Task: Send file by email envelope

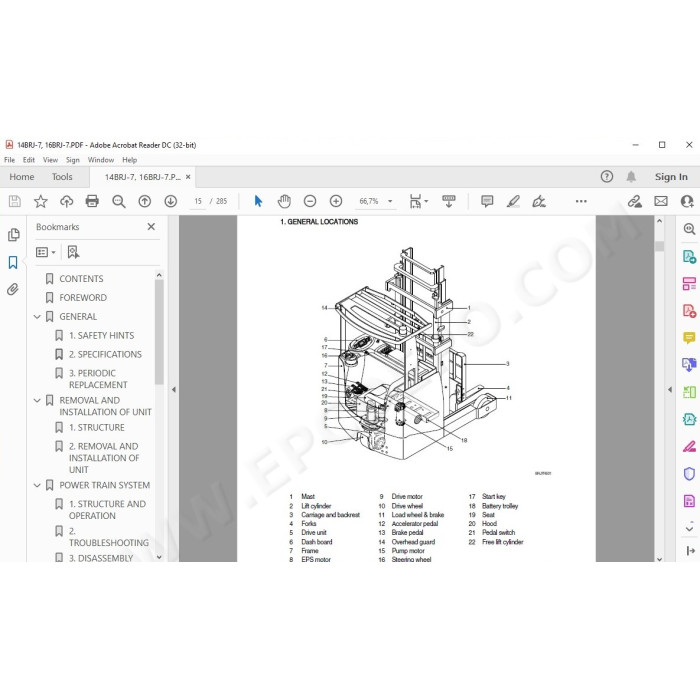Action: coord(661,201)
